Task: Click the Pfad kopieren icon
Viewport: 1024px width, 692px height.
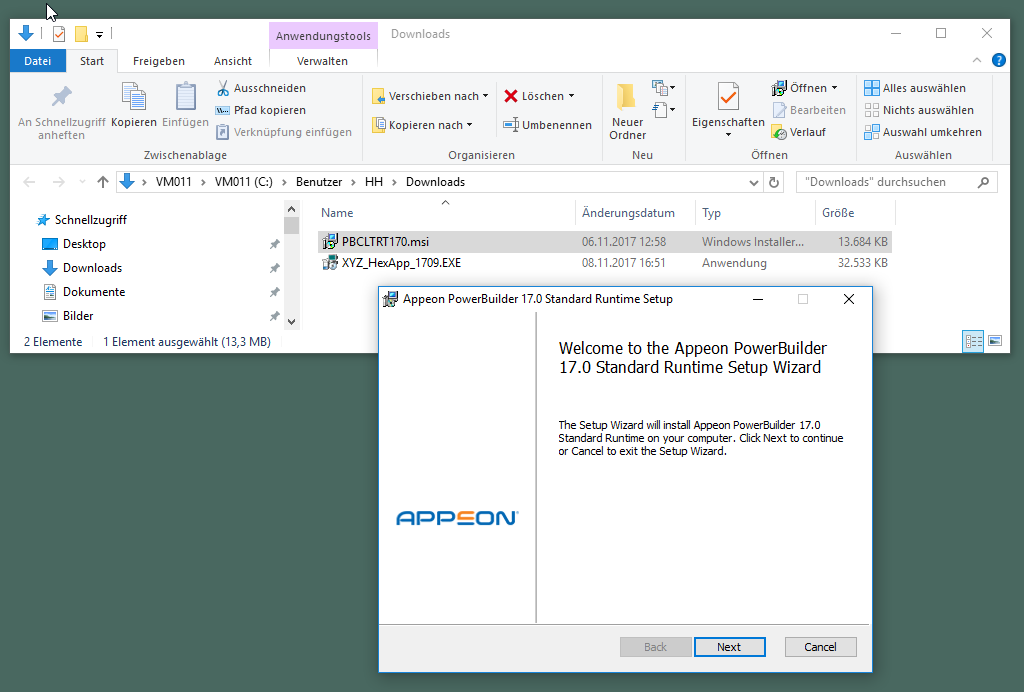Action: tap(223, 110)
